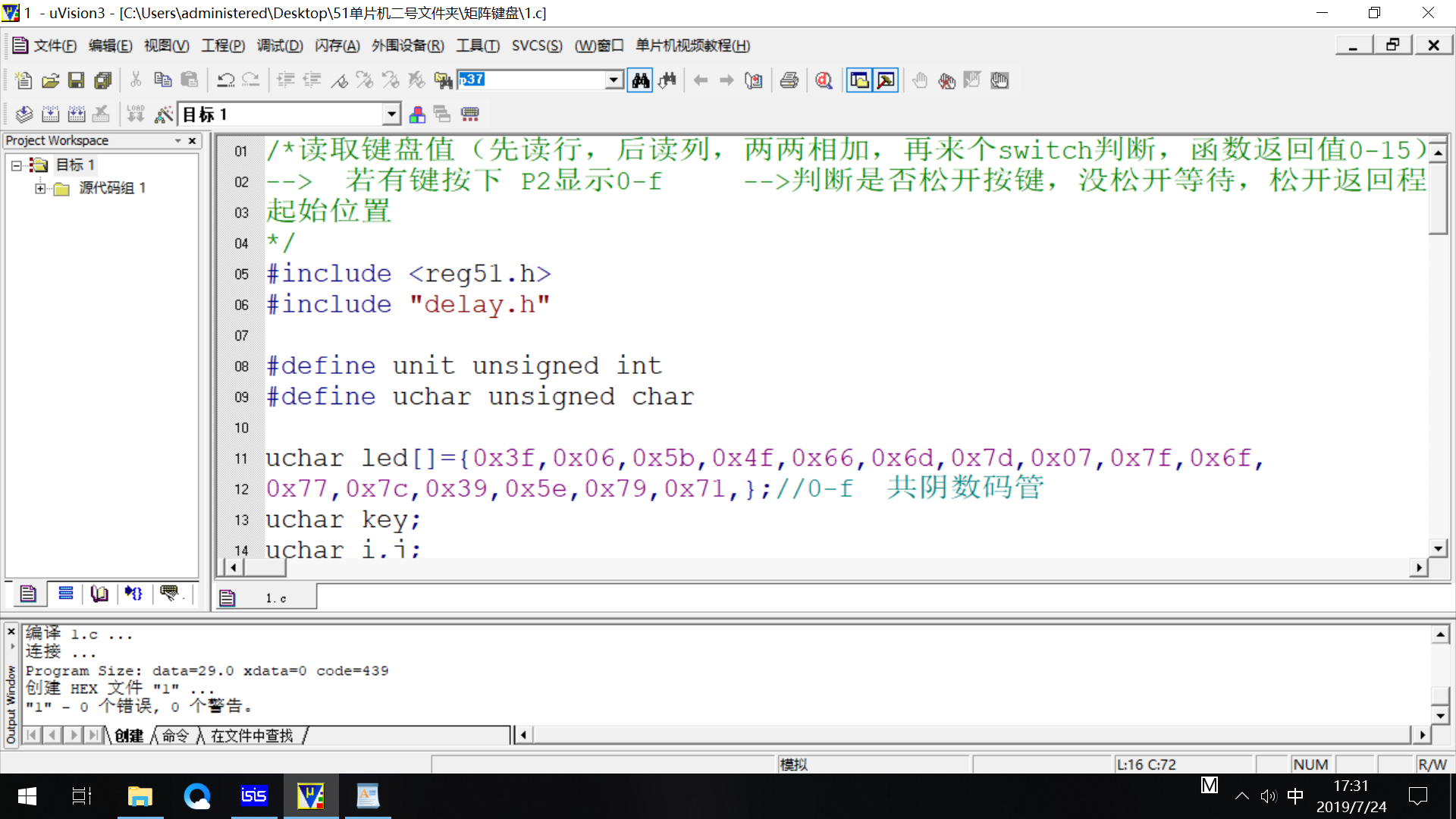Open Windows Start menu
The image size is (1456, 819).
click(27, 796)
